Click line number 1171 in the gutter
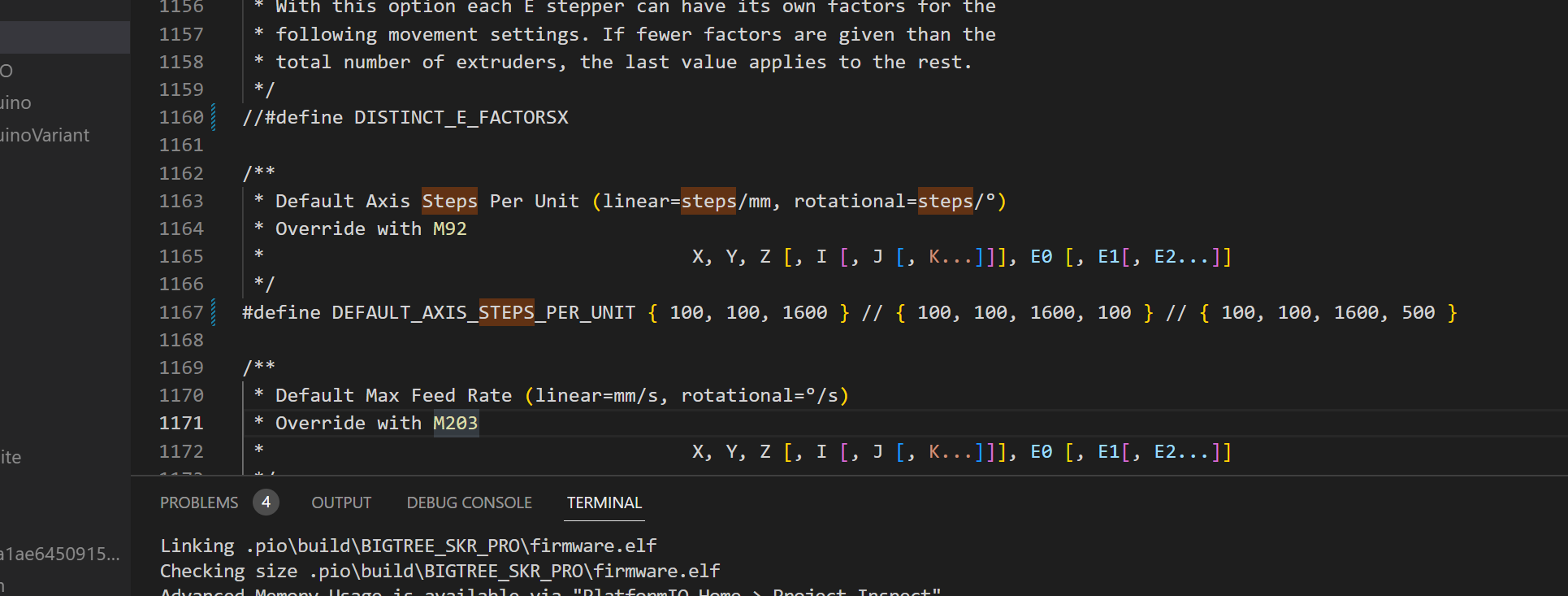The image size is (1568, 596). [181, 423]
